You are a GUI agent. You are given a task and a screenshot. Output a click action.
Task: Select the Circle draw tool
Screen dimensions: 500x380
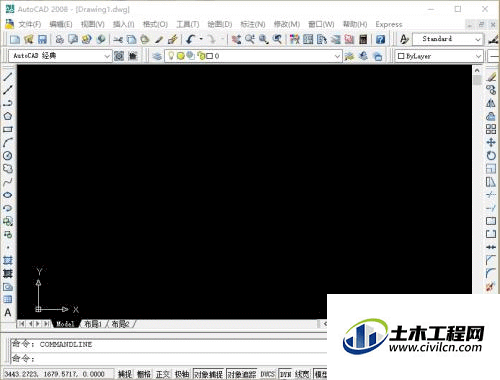8,156
